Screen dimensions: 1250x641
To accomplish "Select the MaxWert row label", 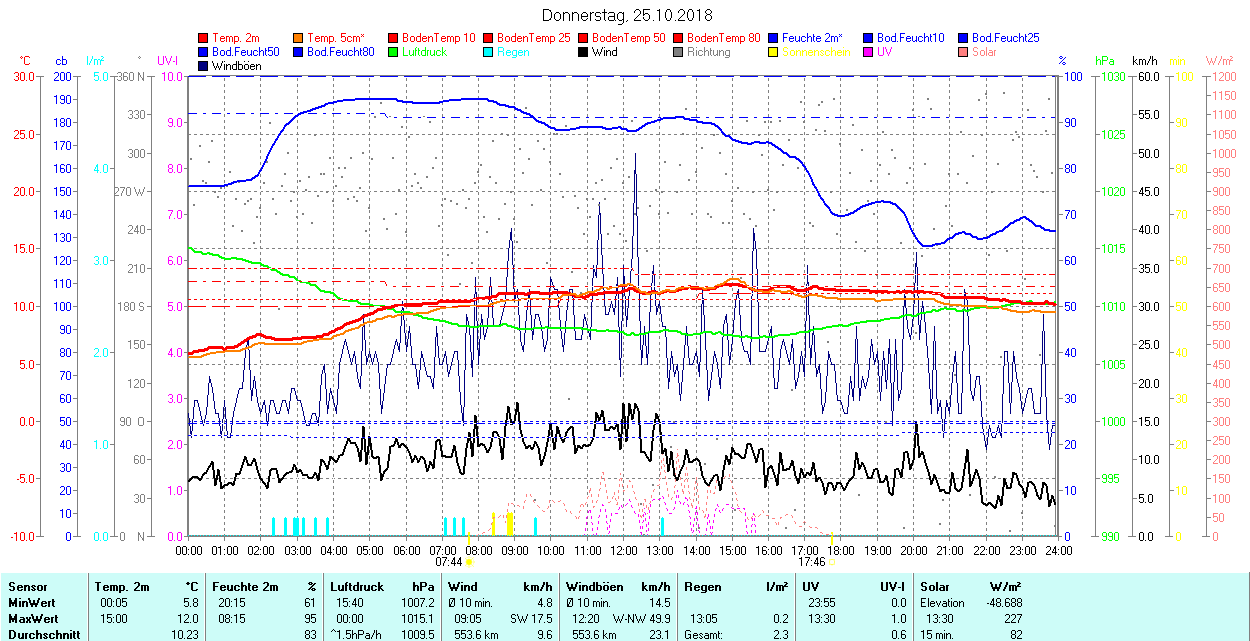I will coord(31,619).
